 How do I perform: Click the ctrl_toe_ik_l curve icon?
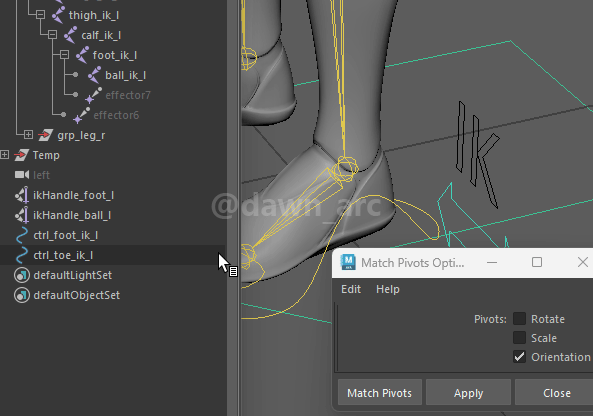click(22, 255)
